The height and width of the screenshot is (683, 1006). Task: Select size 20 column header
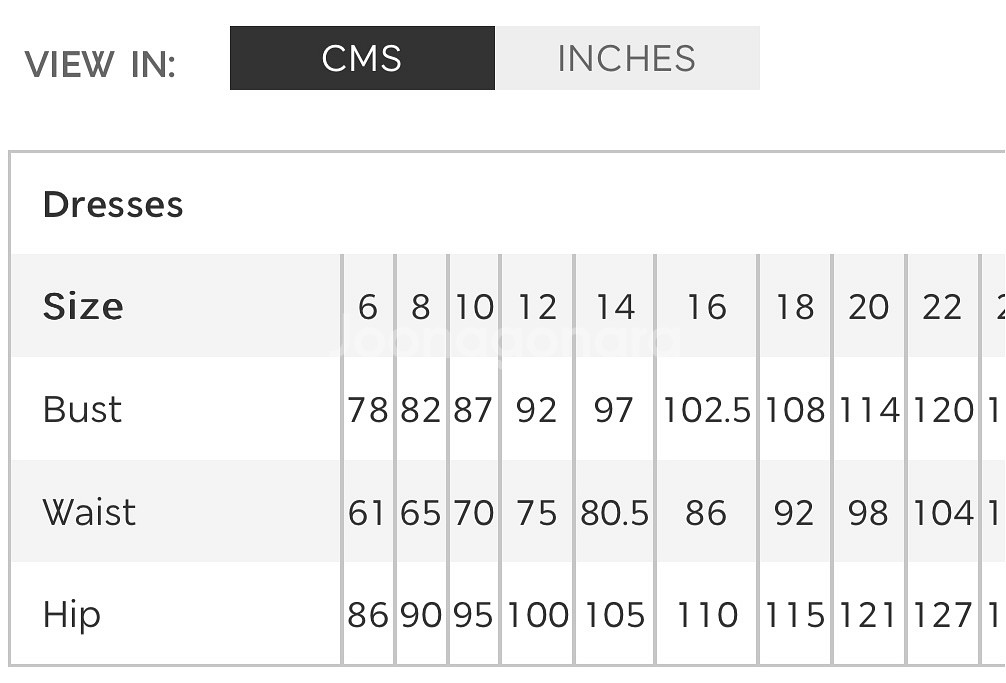coord(869,307)
